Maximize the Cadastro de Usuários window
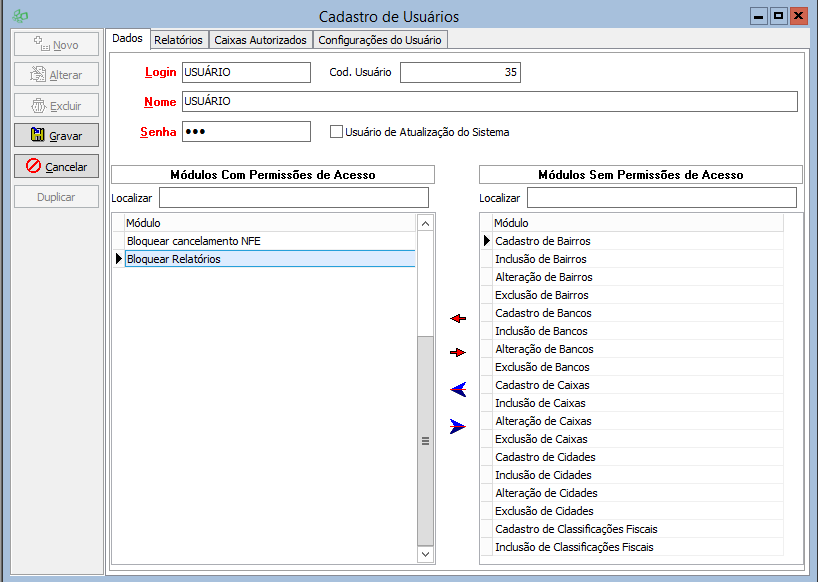Screen dimensions: 818x582 (778, 16)
